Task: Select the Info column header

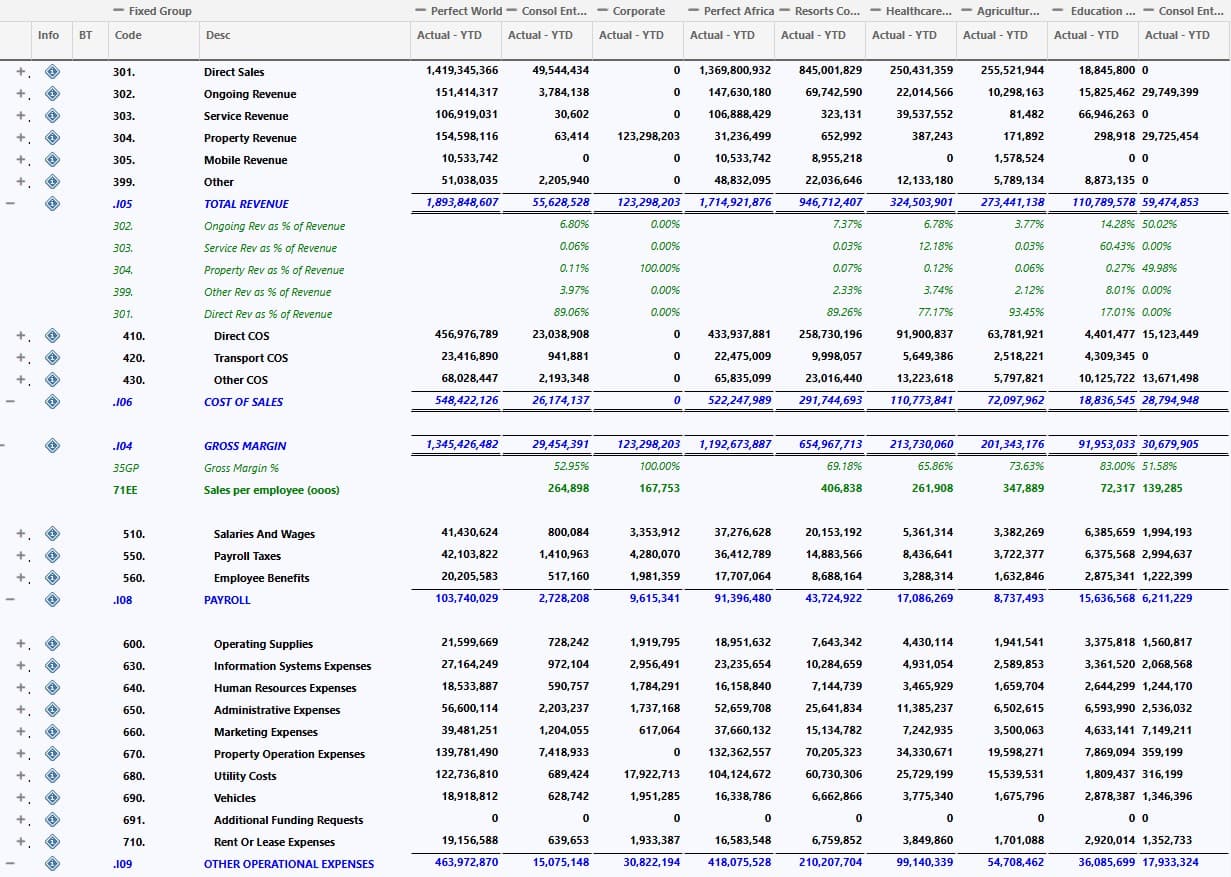Action: (x=48, y=35)
